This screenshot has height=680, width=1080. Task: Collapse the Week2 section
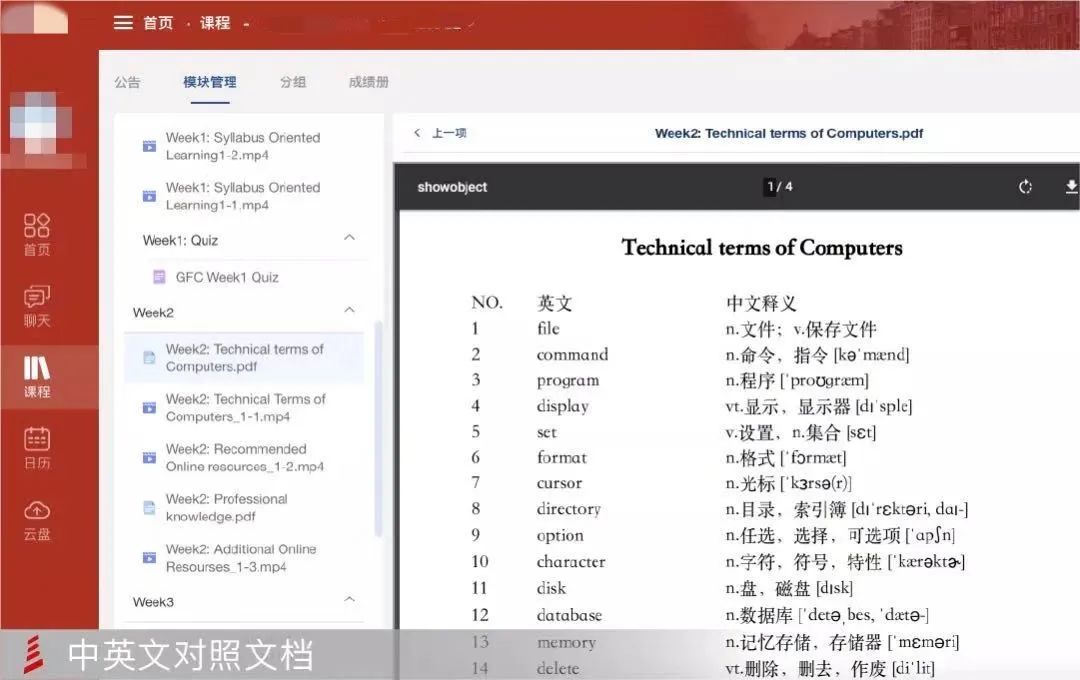[349, 311]
